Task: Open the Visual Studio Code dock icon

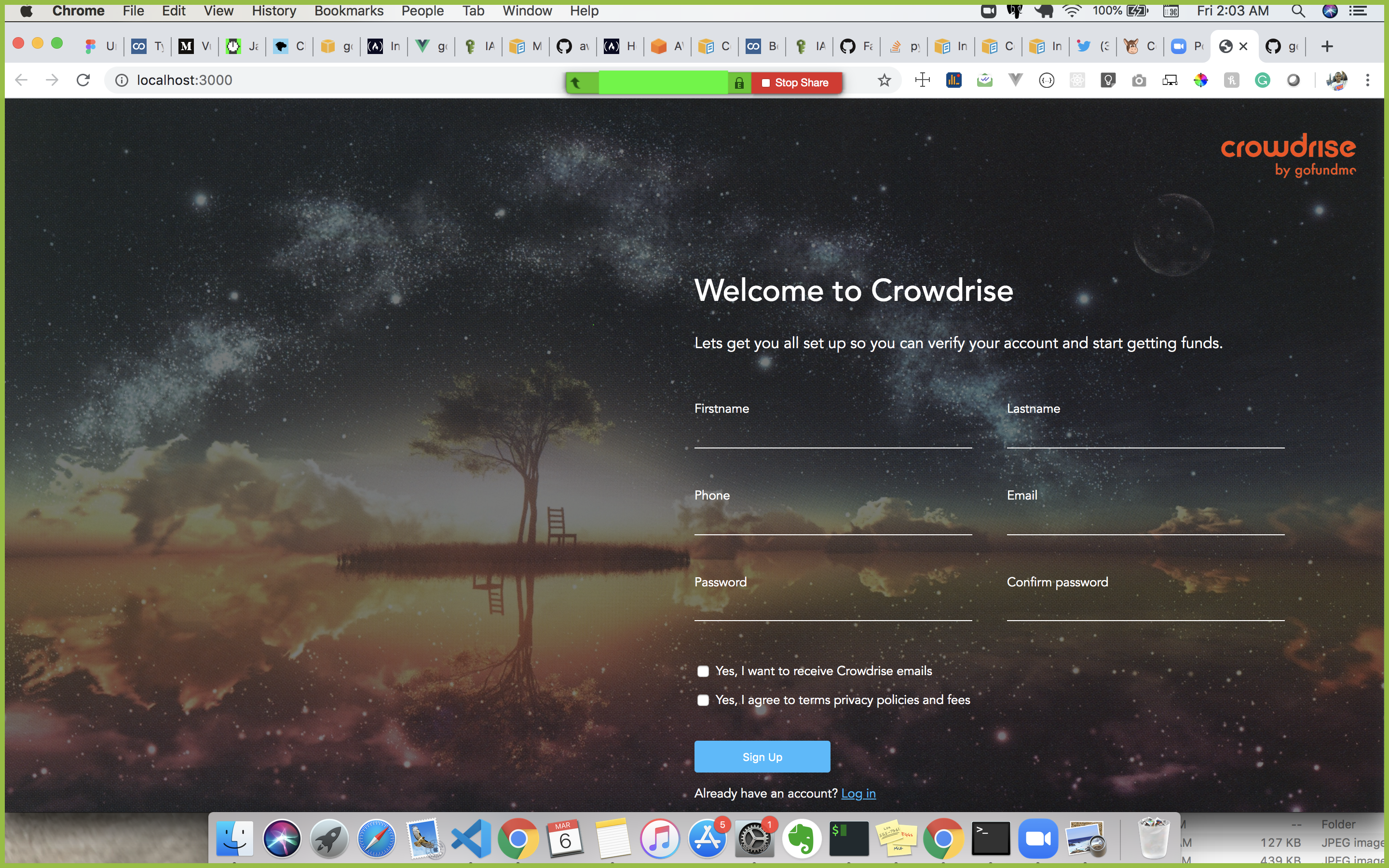Action: tap(471, 839)
